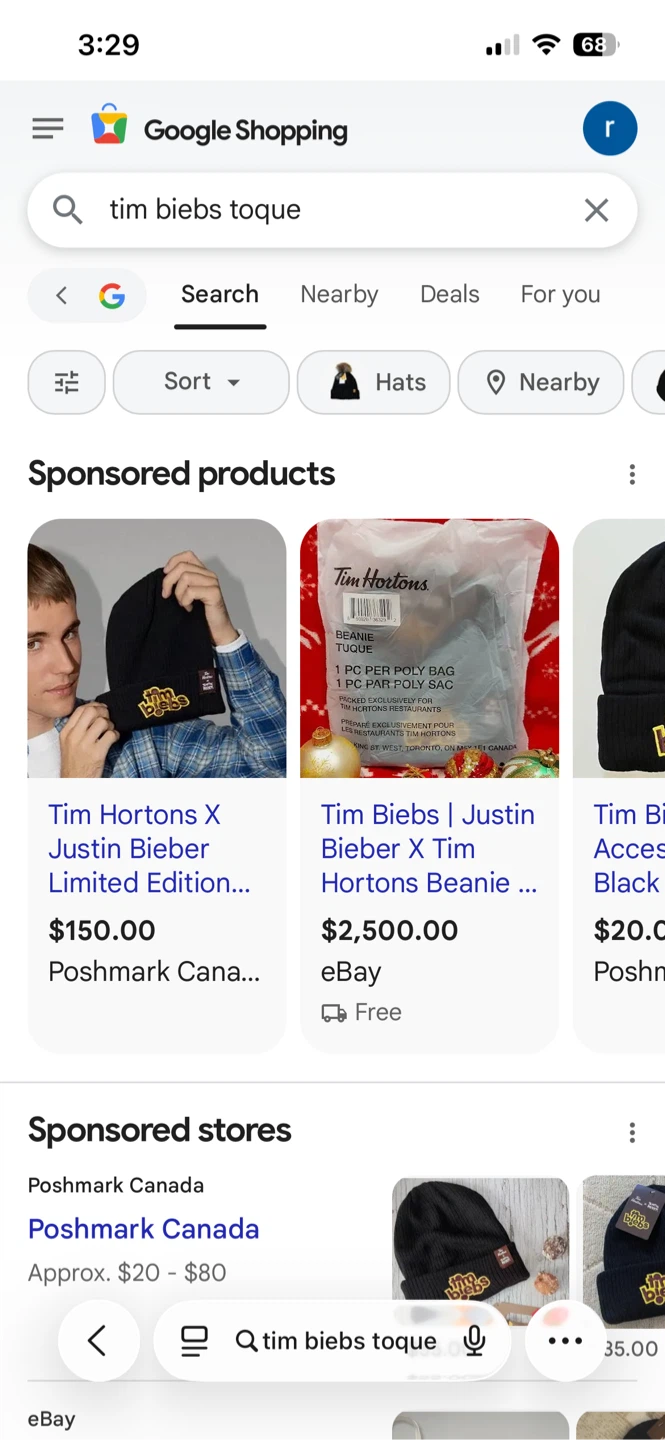Collapse search with the left chevron

click(x=61, y=295)
